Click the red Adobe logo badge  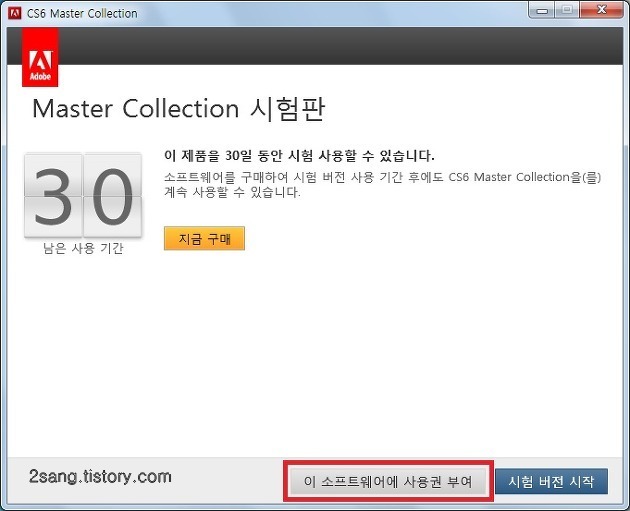click(40, 57)
